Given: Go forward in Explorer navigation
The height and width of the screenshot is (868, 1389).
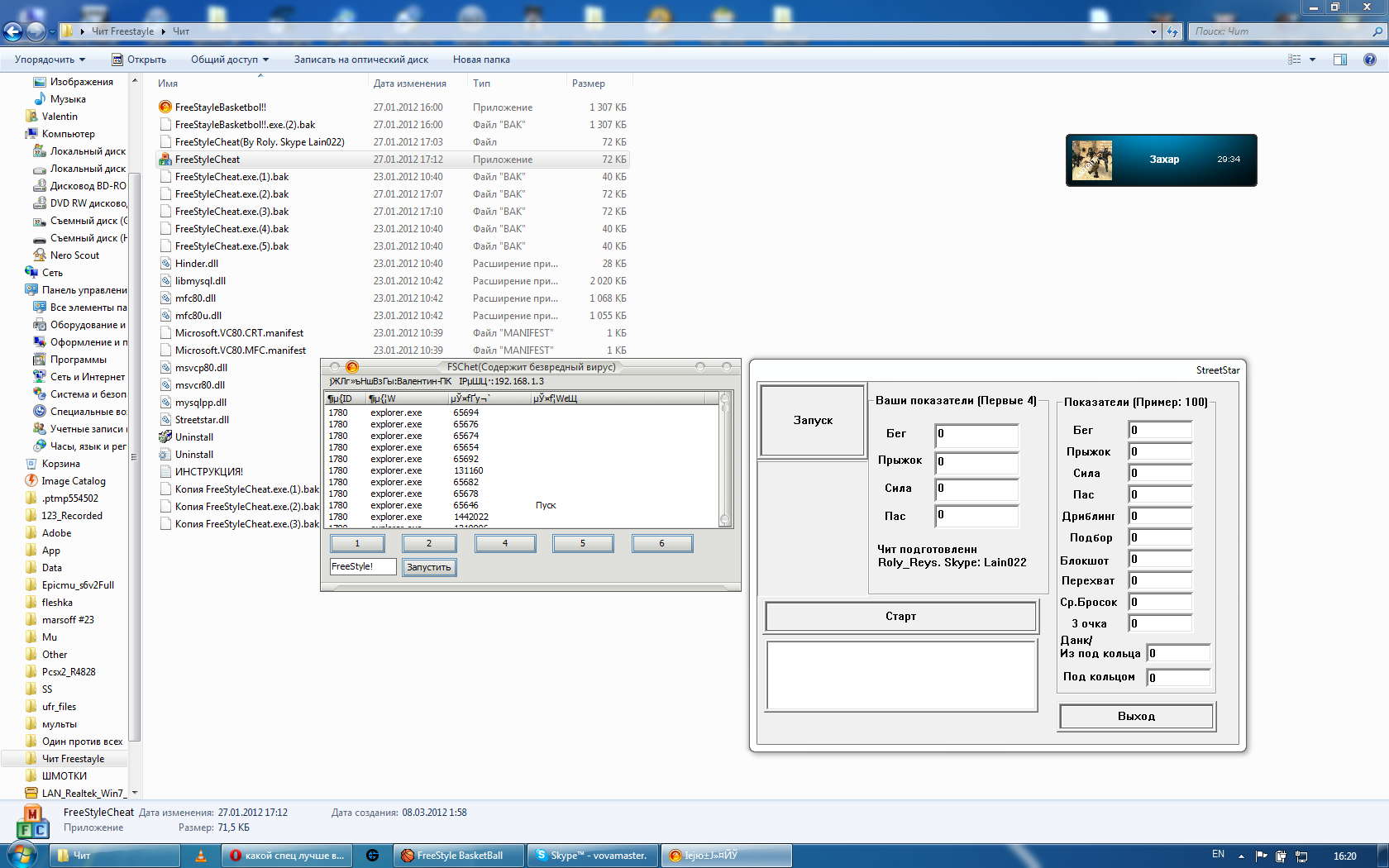Looking at the screenshot, I should pos(36,31).
